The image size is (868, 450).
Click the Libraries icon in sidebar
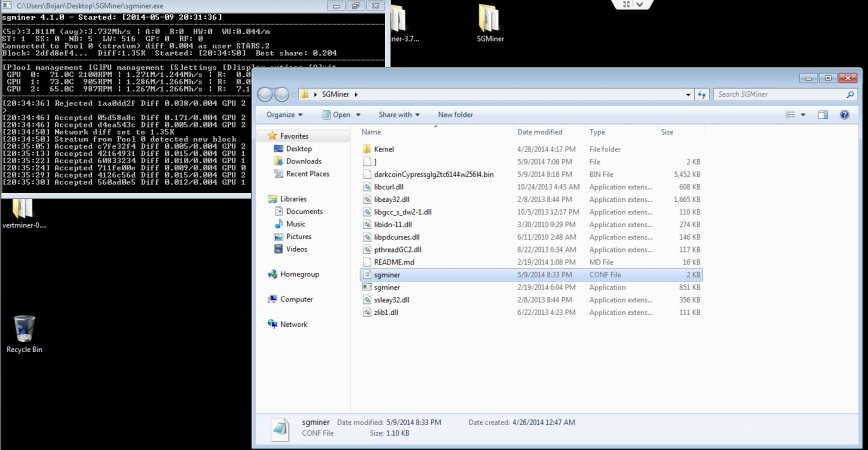pos(272,199)
